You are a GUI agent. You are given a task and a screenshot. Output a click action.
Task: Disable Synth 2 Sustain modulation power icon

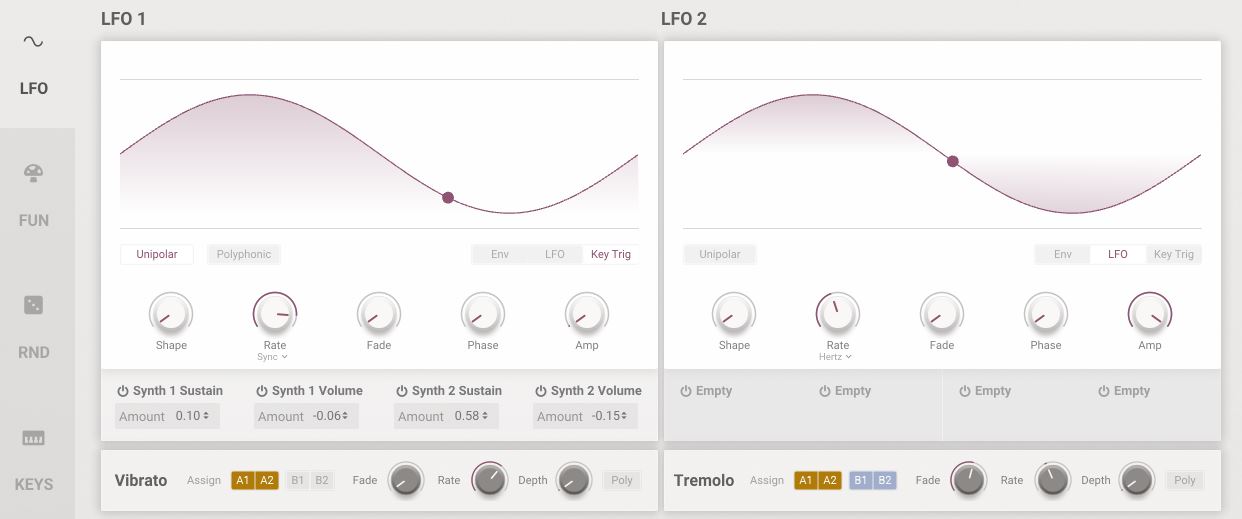[402, 391]
